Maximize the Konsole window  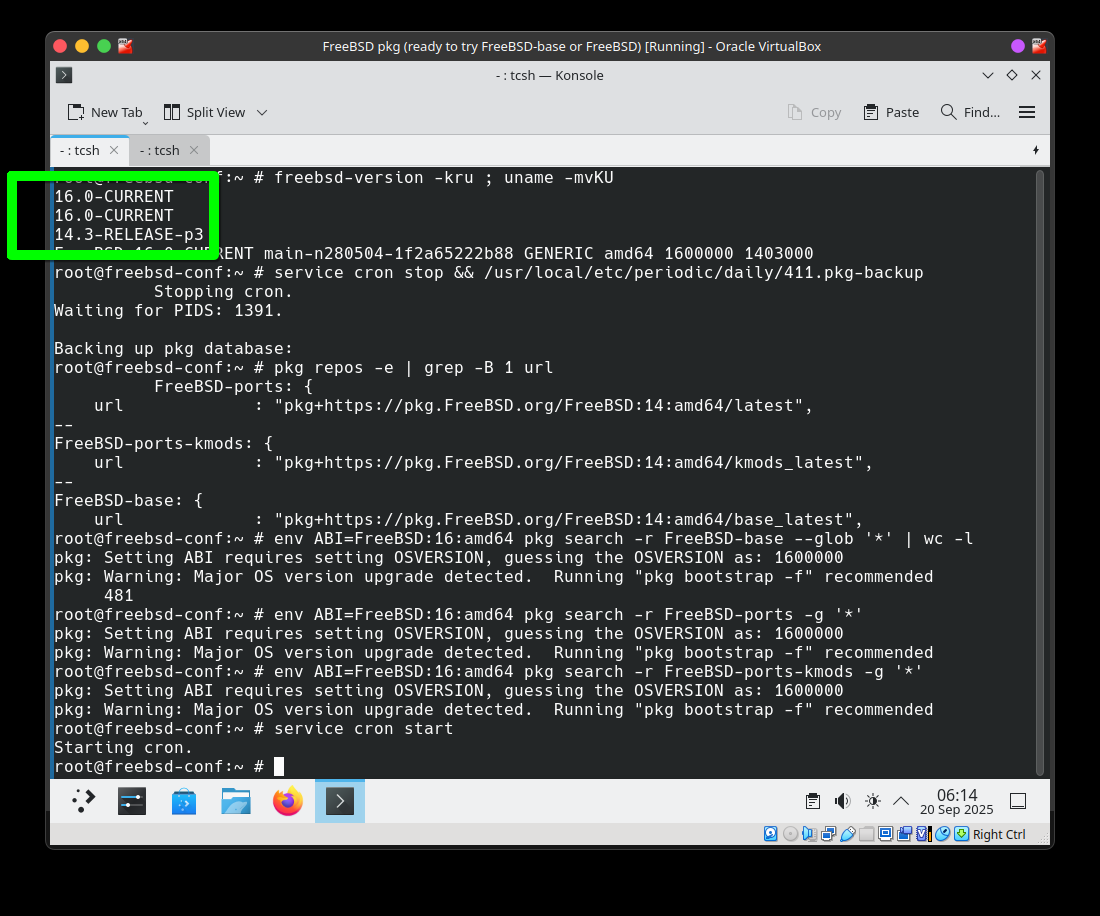point(1012,75)
